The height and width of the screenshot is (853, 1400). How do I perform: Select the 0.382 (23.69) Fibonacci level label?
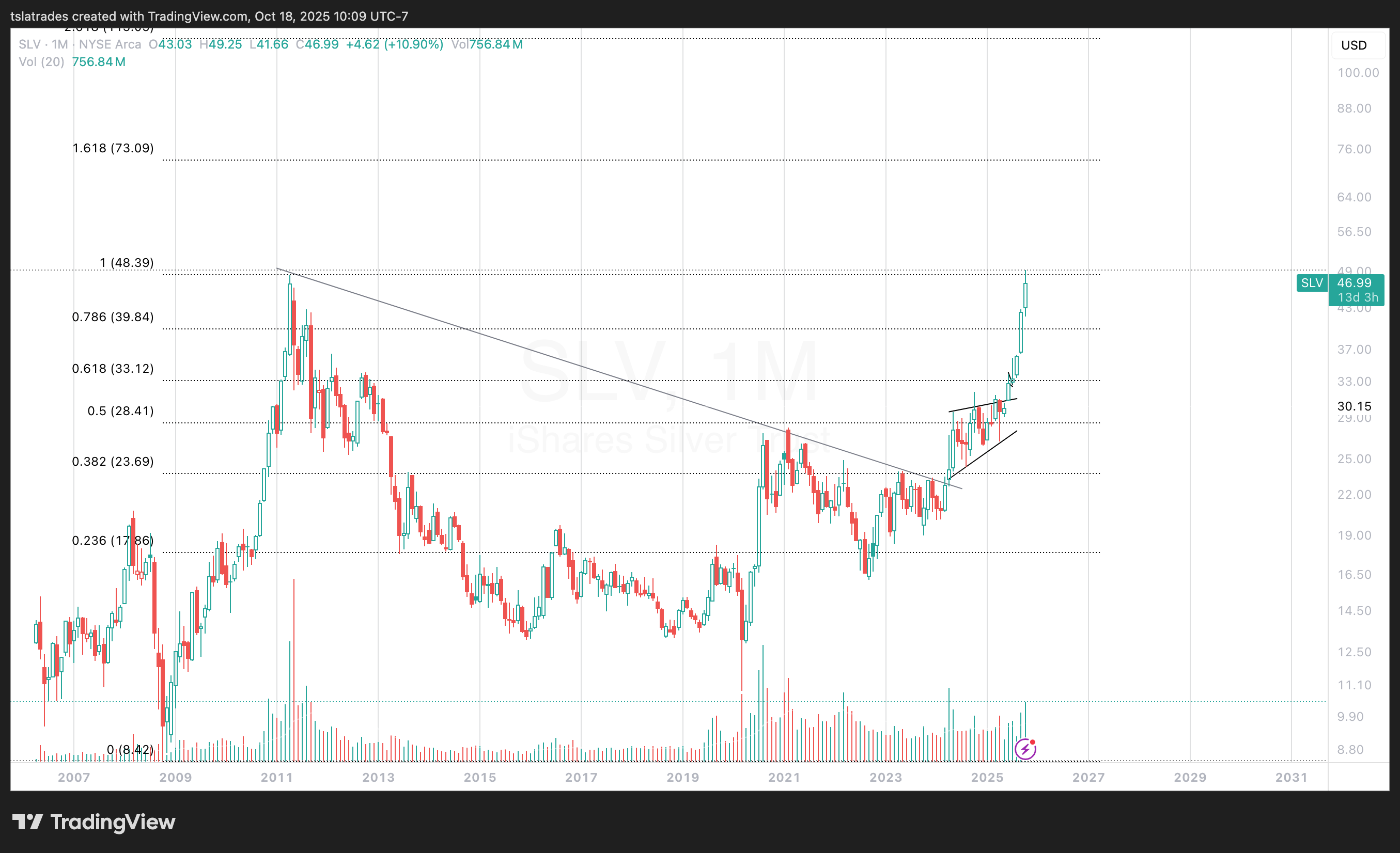tap(113, 461)
